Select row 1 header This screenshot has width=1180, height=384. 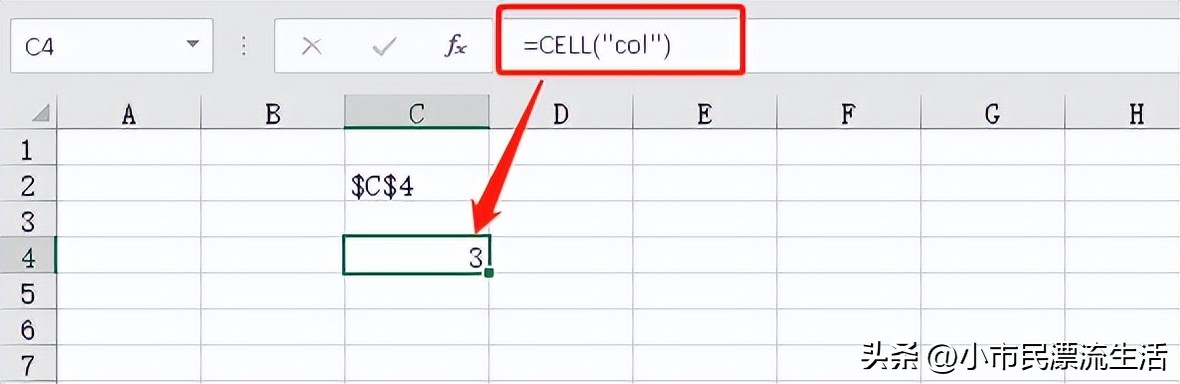tap(28, 148)
